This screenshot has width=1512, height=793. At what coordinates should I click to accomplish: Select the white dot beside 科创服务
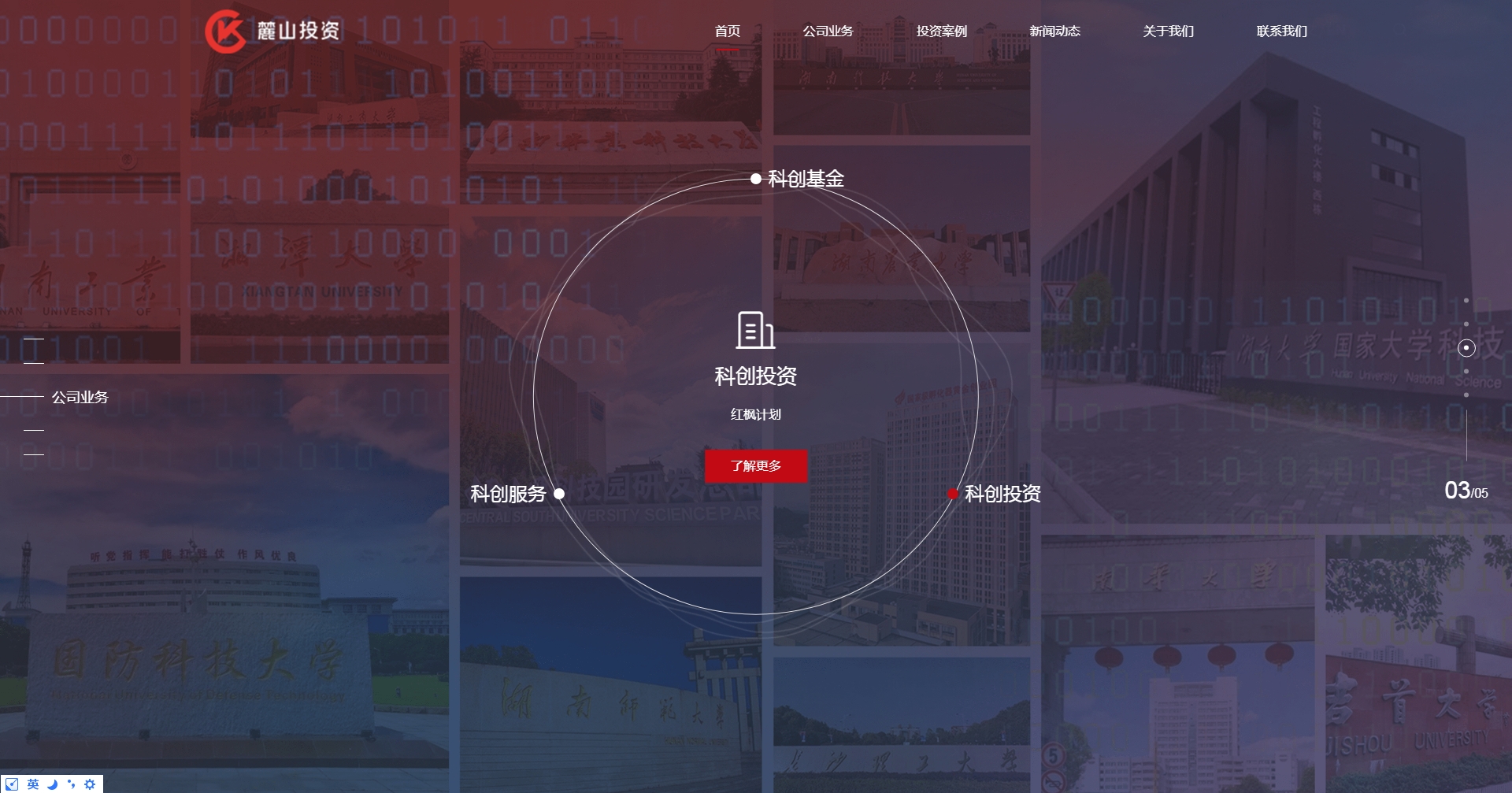559,494
